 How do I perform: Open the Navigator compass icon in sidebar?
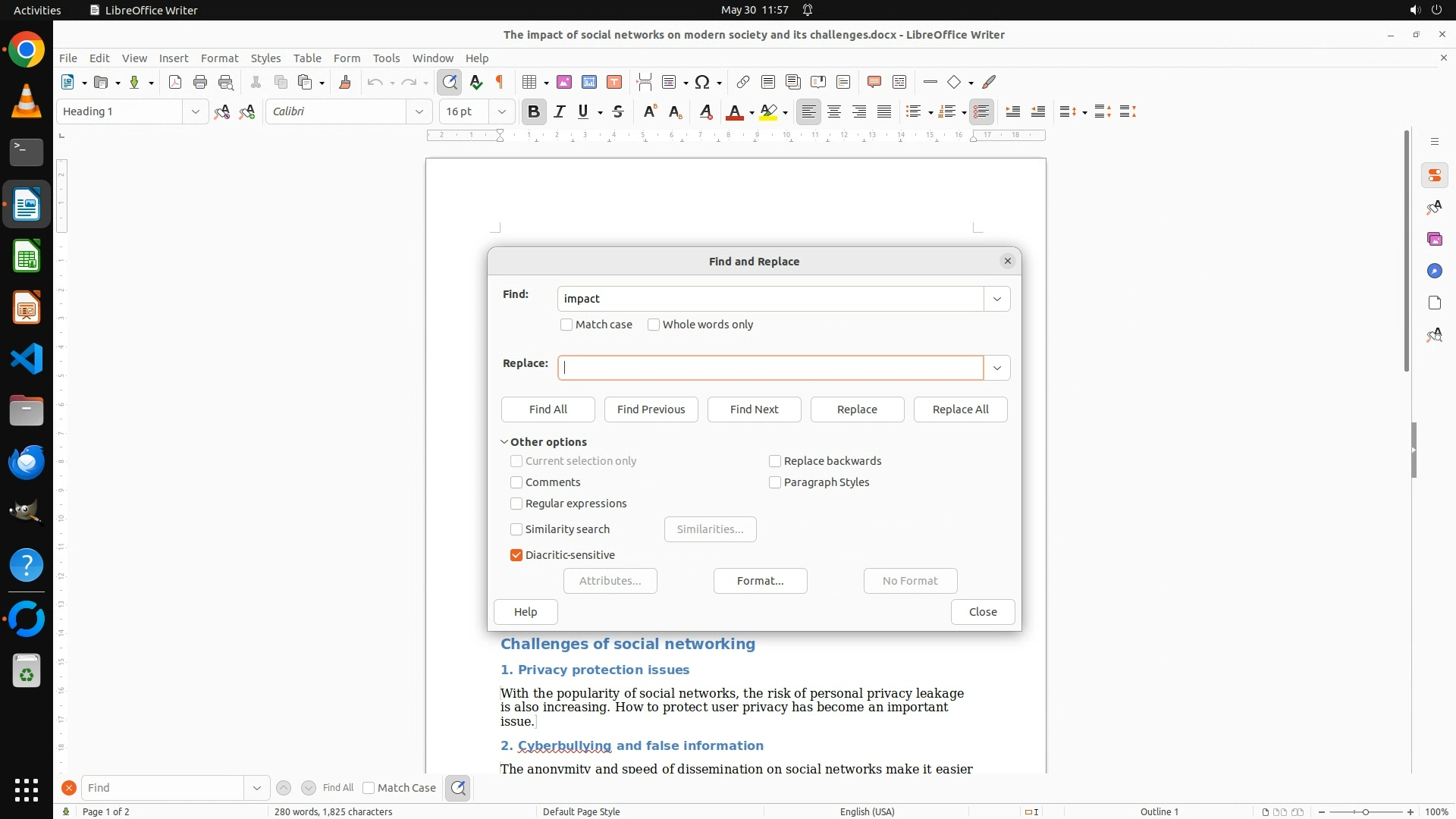point(1434,271)
